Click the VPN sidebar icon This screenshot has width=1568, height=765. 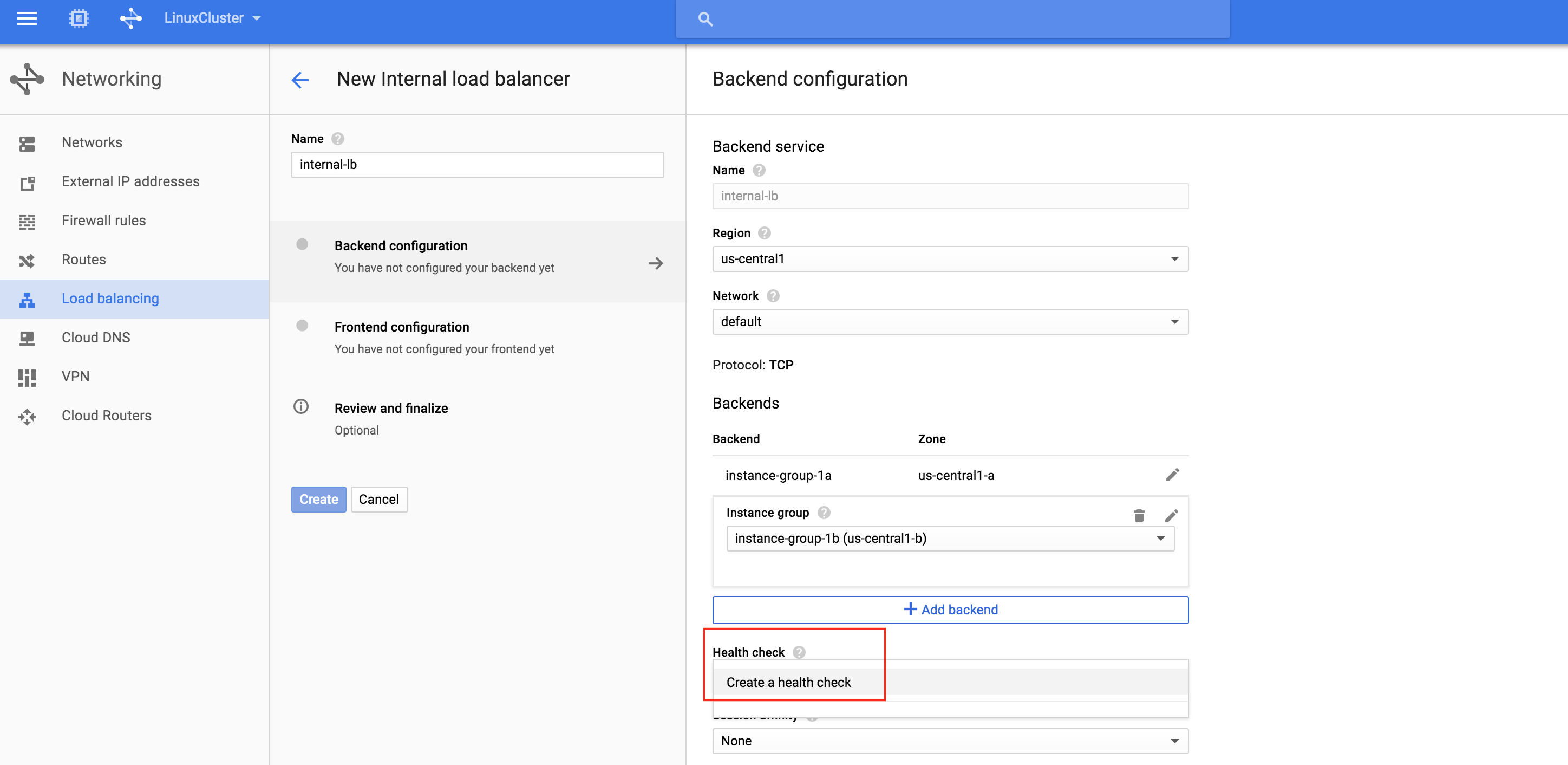coord(27,378)
